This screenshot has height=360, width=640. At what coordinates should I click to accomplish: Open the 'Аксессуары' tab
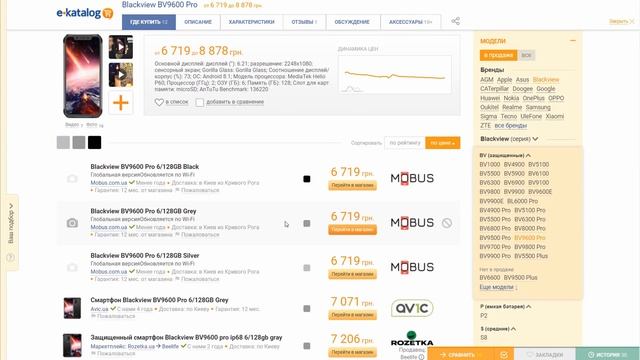click(x=410, y=22)
